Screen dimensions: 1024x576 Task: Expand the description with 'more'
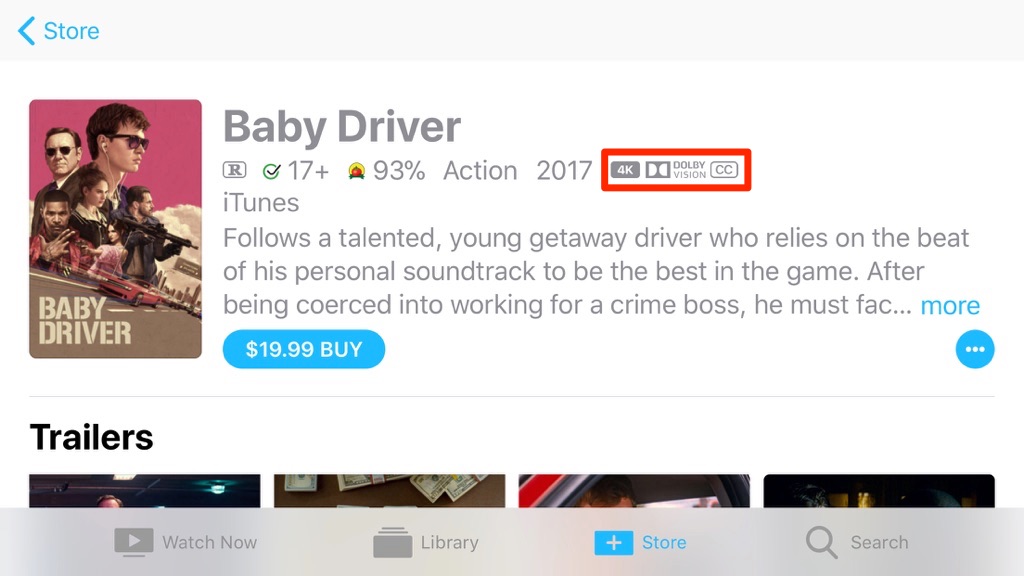click(950, 306)
